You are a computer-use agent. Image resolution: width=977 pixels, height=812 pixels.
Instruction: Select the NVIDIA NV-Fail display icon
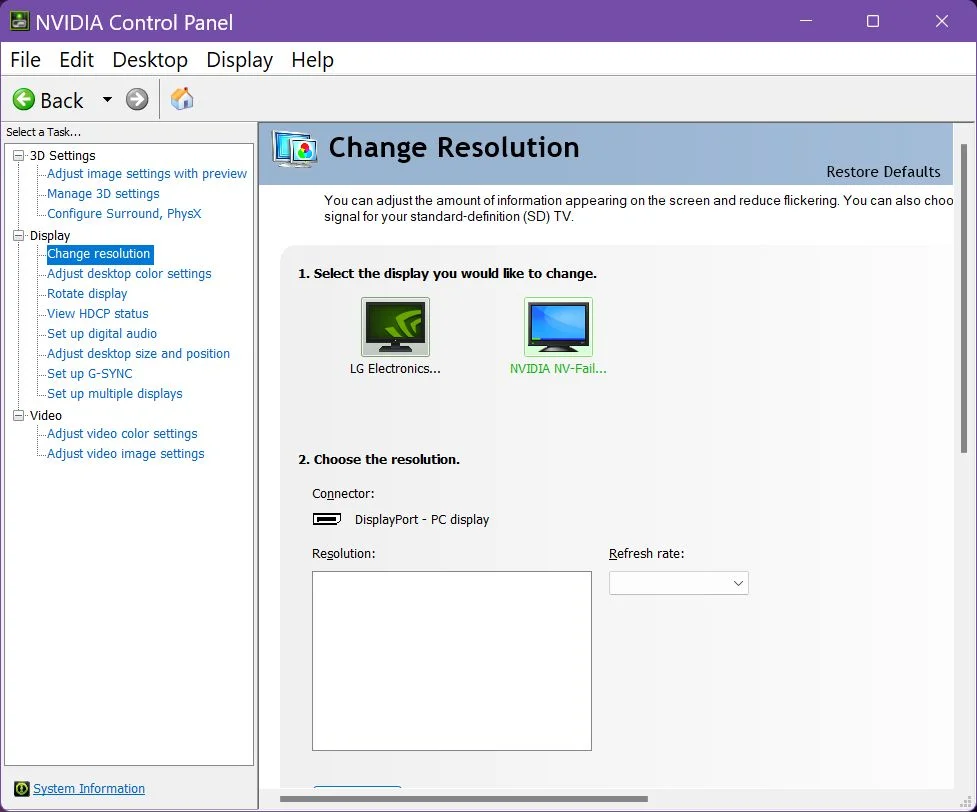tap(558, 327)
